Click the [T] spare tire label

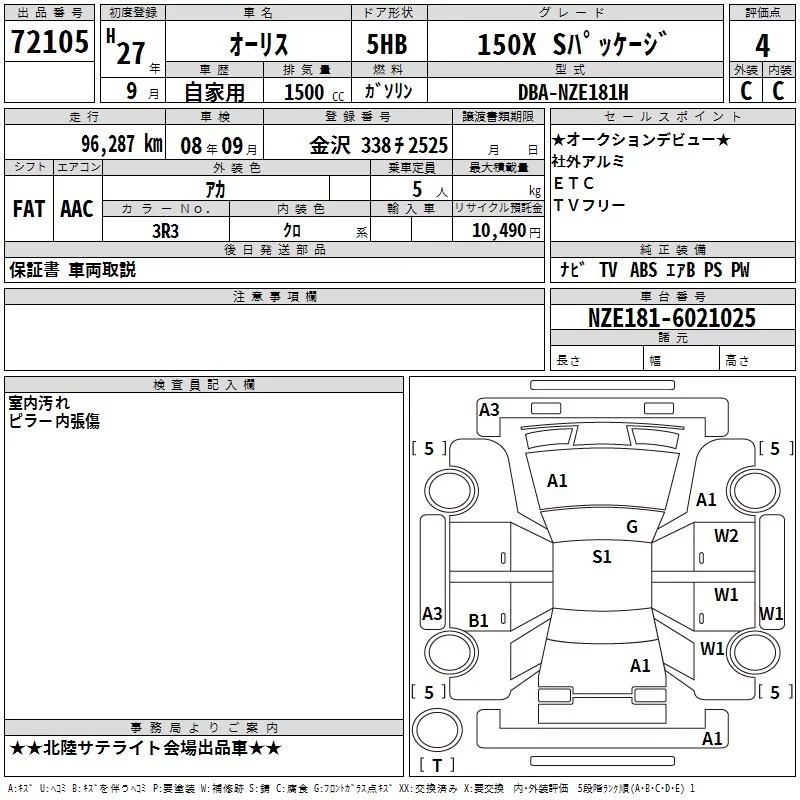point(437,765)
